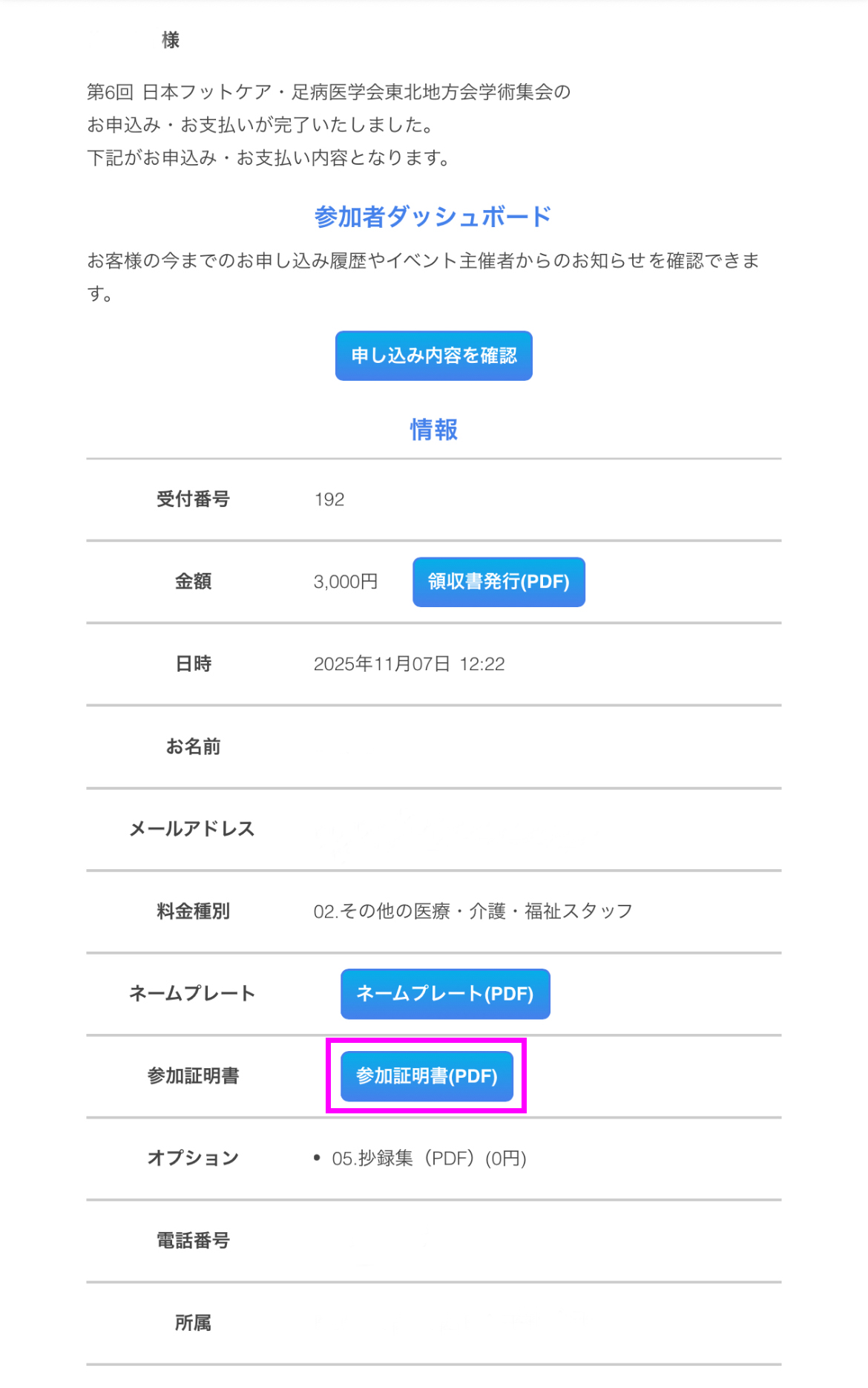Download the receipt via 領収書発行(PDF)
Screen dimensions: 868x1388
(x=499, y=582)
